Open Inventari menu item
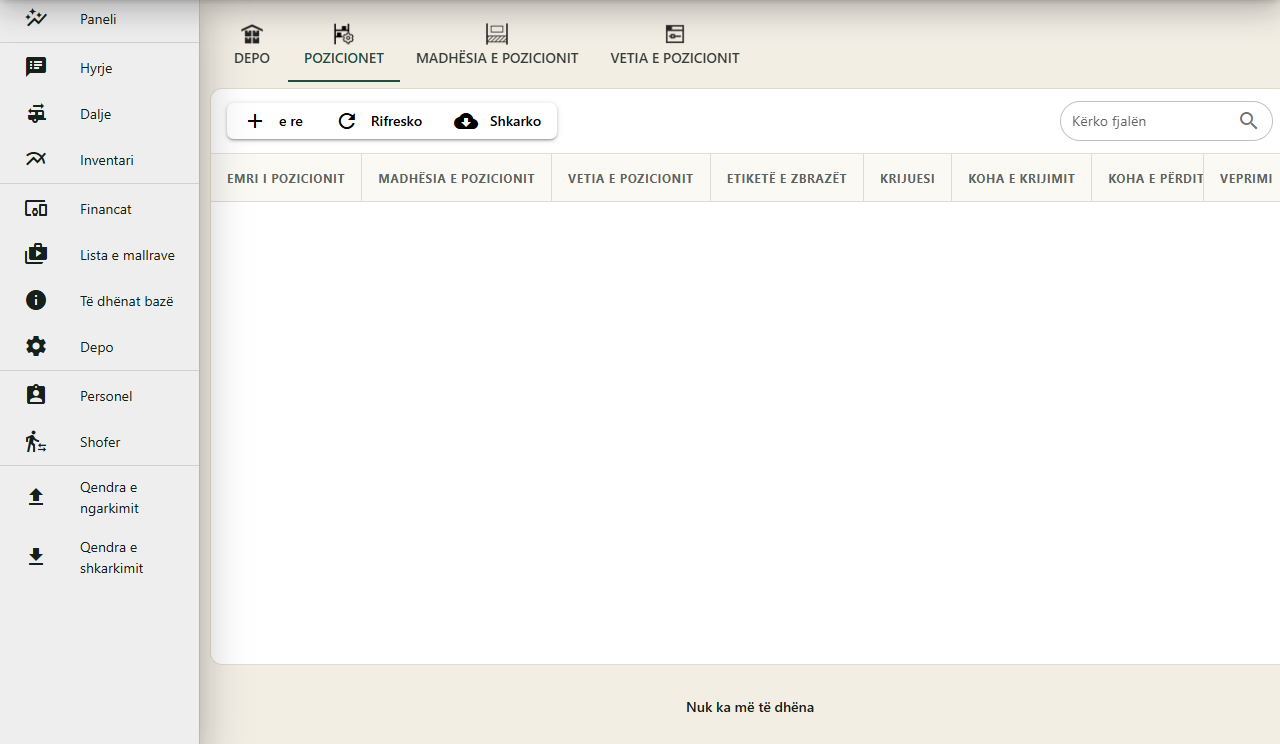 [x=99, y=160]
